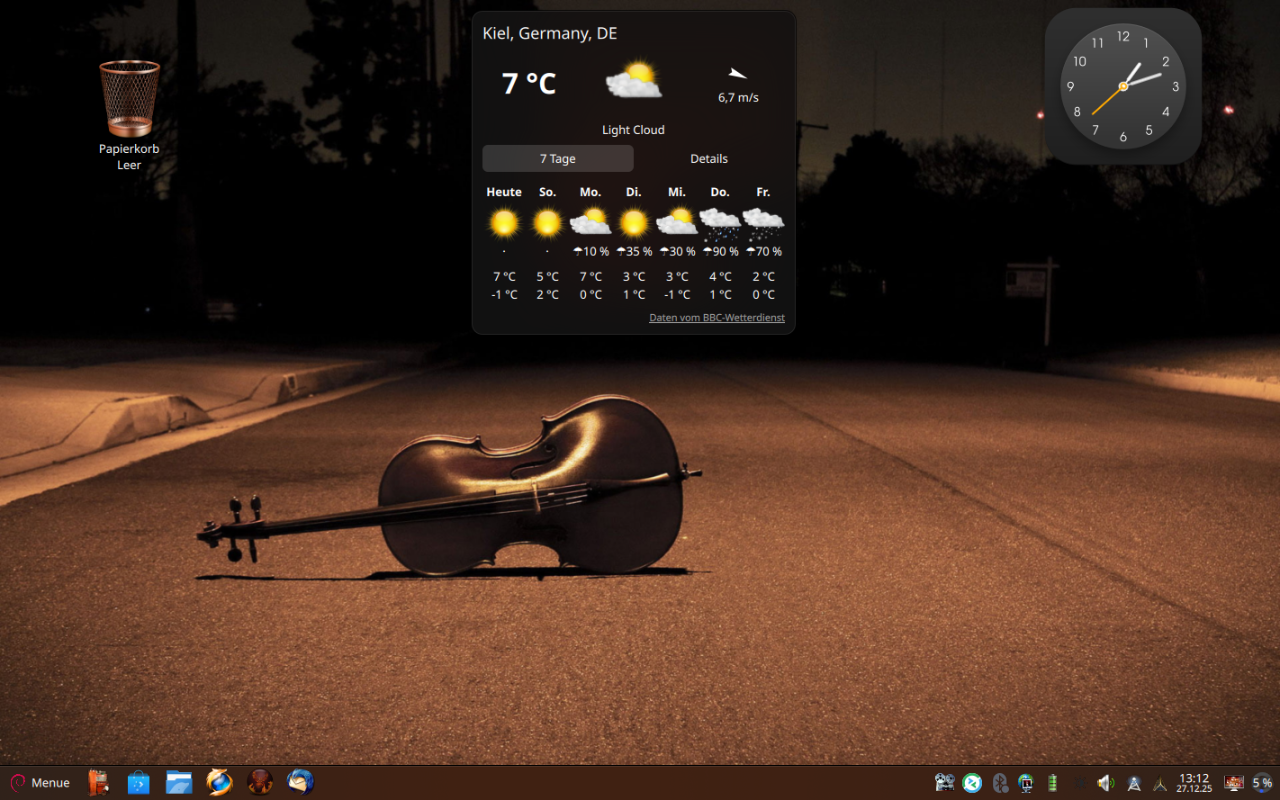This screenshot has width=1280, height=800.
Task: Open the Daten vom BBC-Wetterdienst link
Action: [716, 318]
